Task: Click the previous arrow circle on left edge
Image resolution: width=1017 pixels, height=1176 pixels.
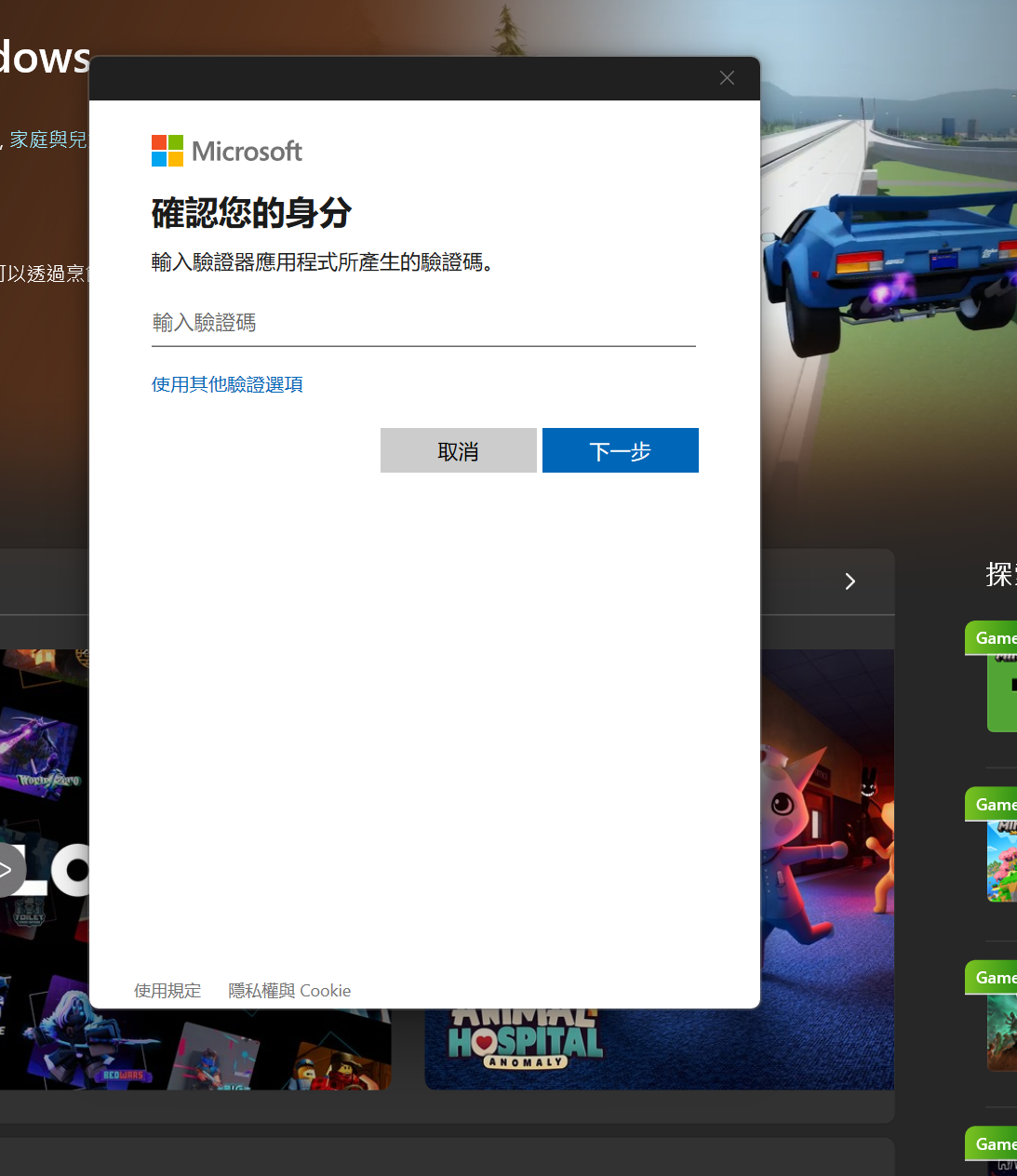Action: coord(7,870)
